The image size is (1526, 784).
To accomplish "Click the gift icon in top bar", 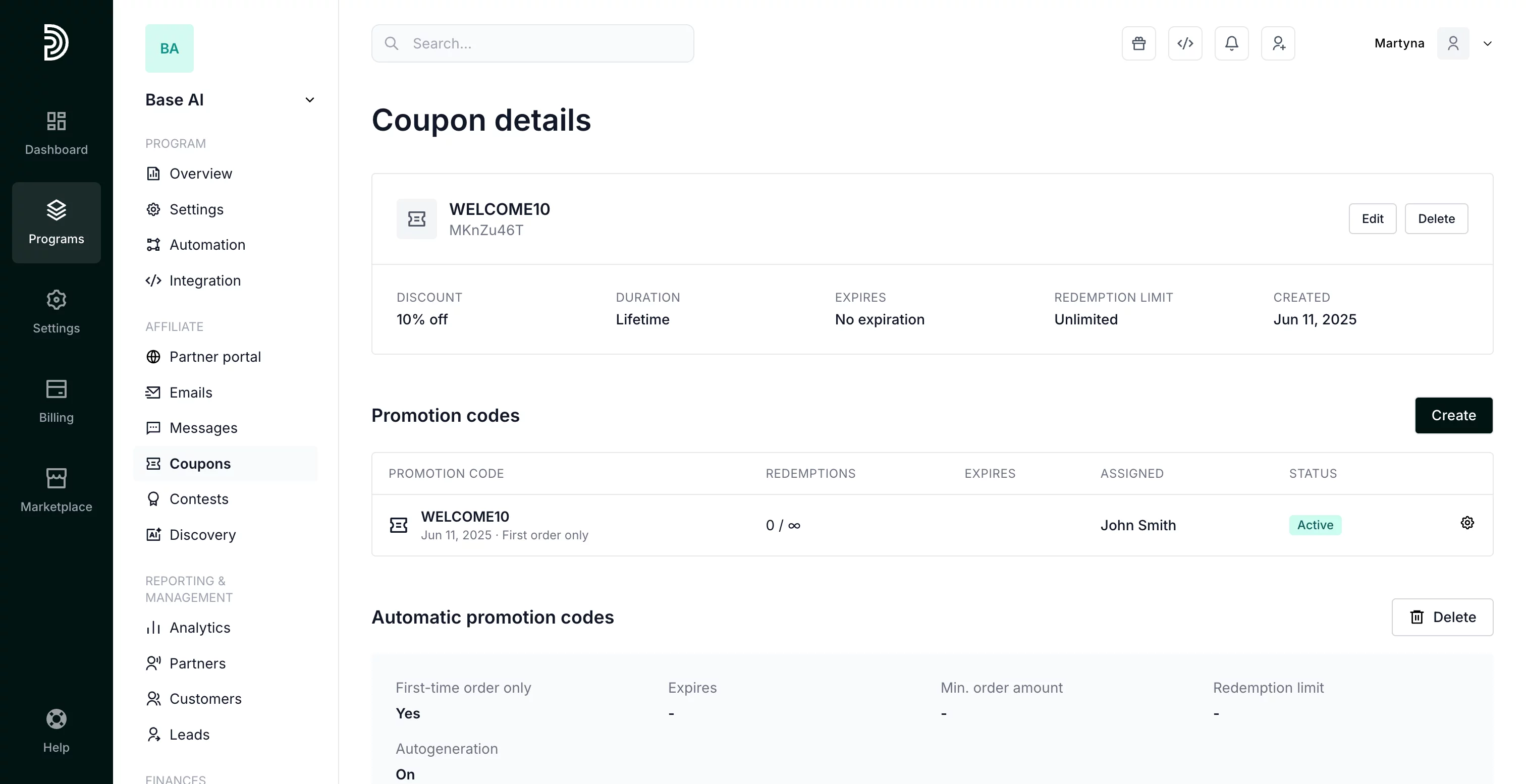I will (x=1138, y=43).
